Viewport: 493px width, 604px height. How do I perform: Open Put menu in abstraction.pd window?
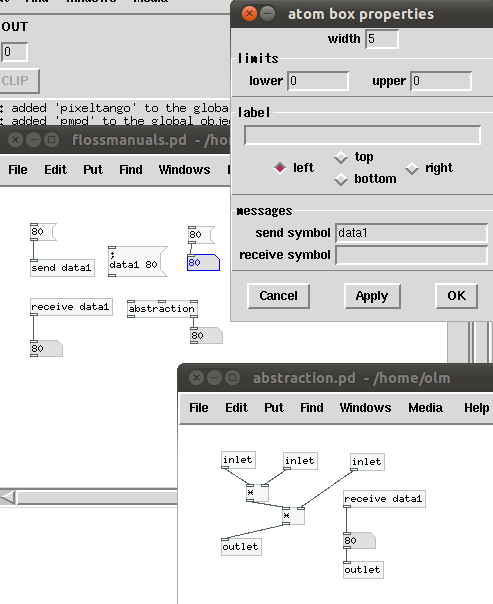pyautogui.click(x=274, y=408)
